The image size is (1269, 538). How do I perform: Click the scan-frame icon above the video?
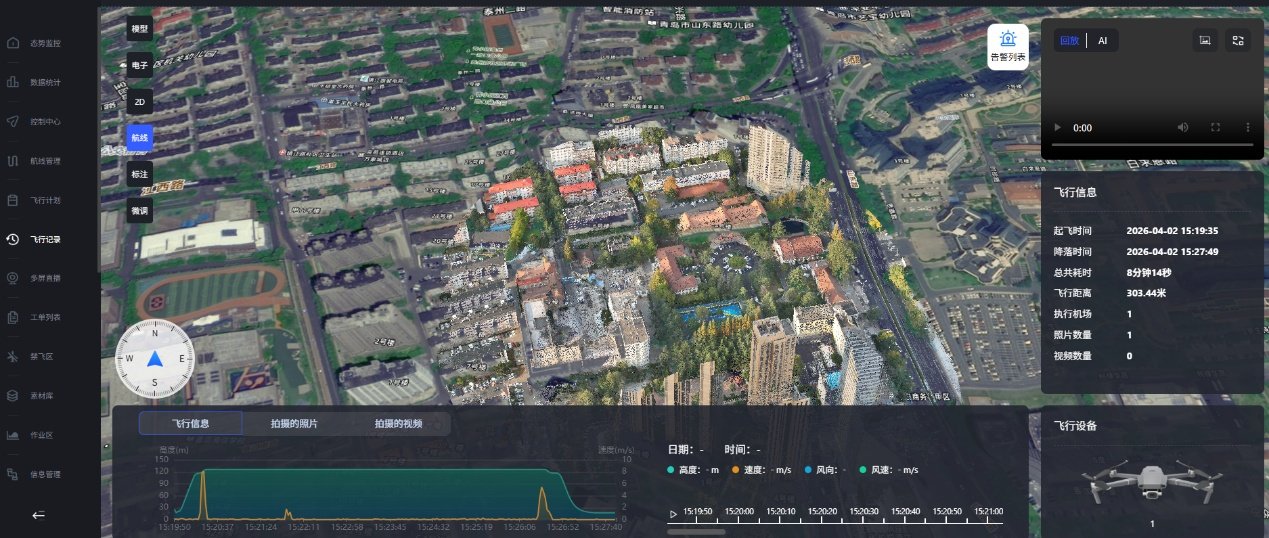tap(1238, 41)
